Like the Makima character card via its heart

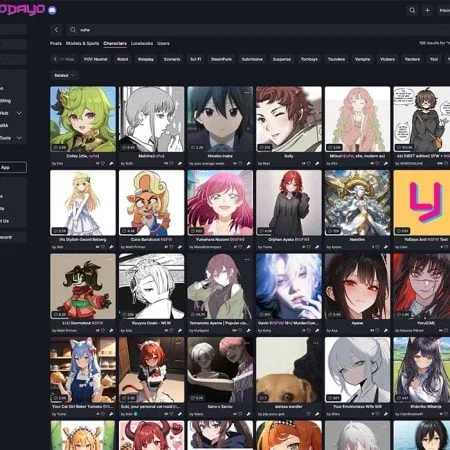click(171, 164)
